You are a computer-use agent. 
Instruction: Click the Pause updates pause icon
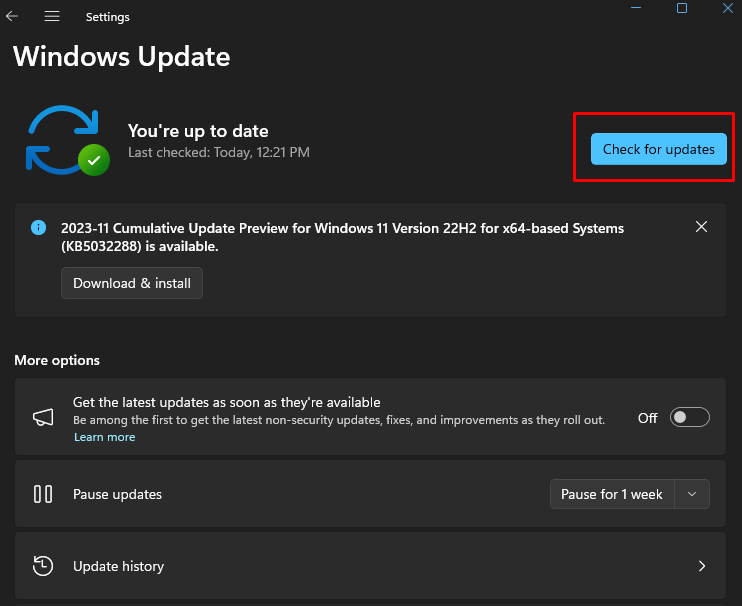(x=42, y=494)
